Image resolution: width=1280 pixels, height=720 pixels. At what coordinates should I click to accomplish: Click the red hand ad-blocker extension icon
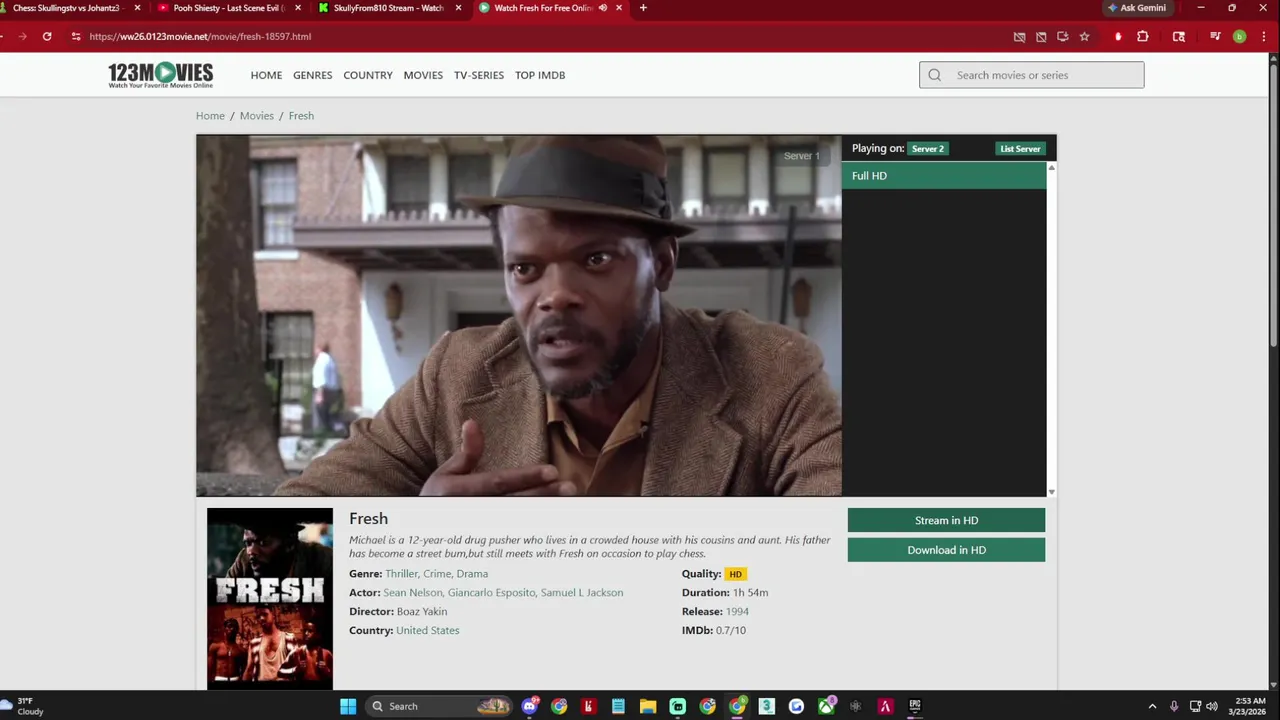(1118, 37)
